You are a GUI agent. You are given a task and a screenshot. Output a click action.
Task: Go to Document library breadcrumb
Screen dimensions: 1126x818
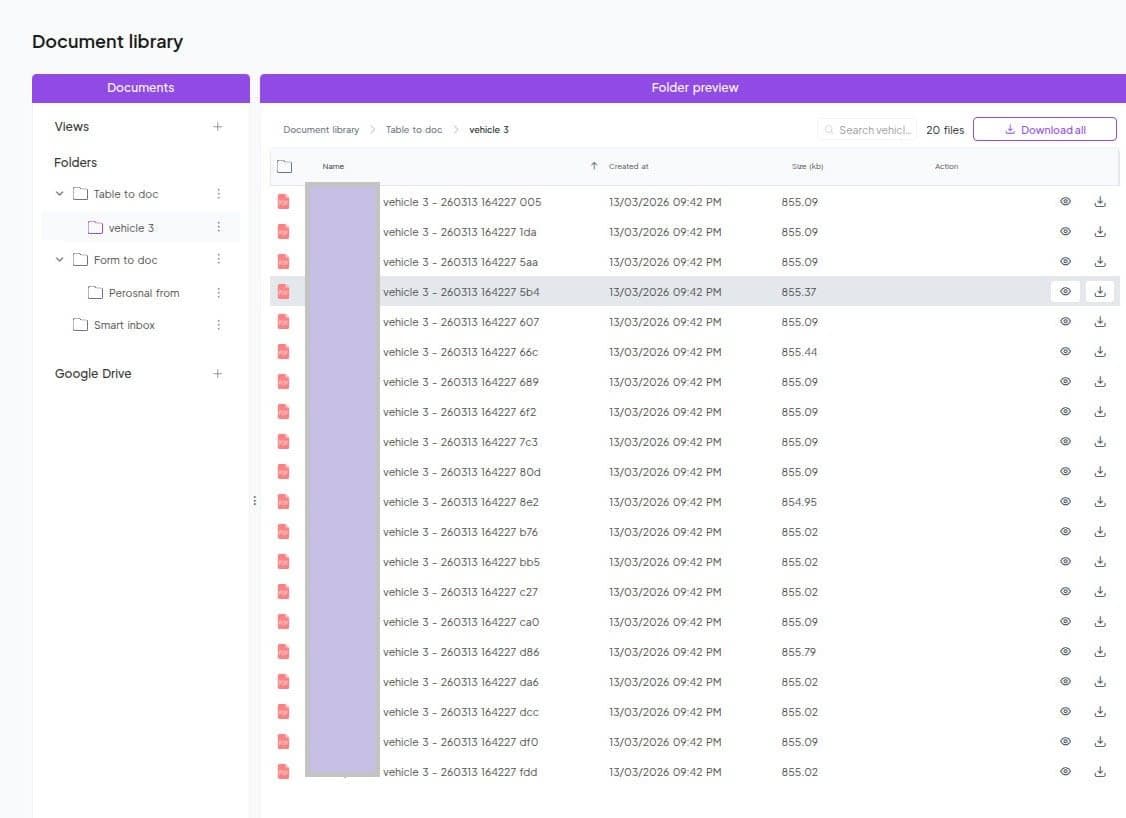321,130
